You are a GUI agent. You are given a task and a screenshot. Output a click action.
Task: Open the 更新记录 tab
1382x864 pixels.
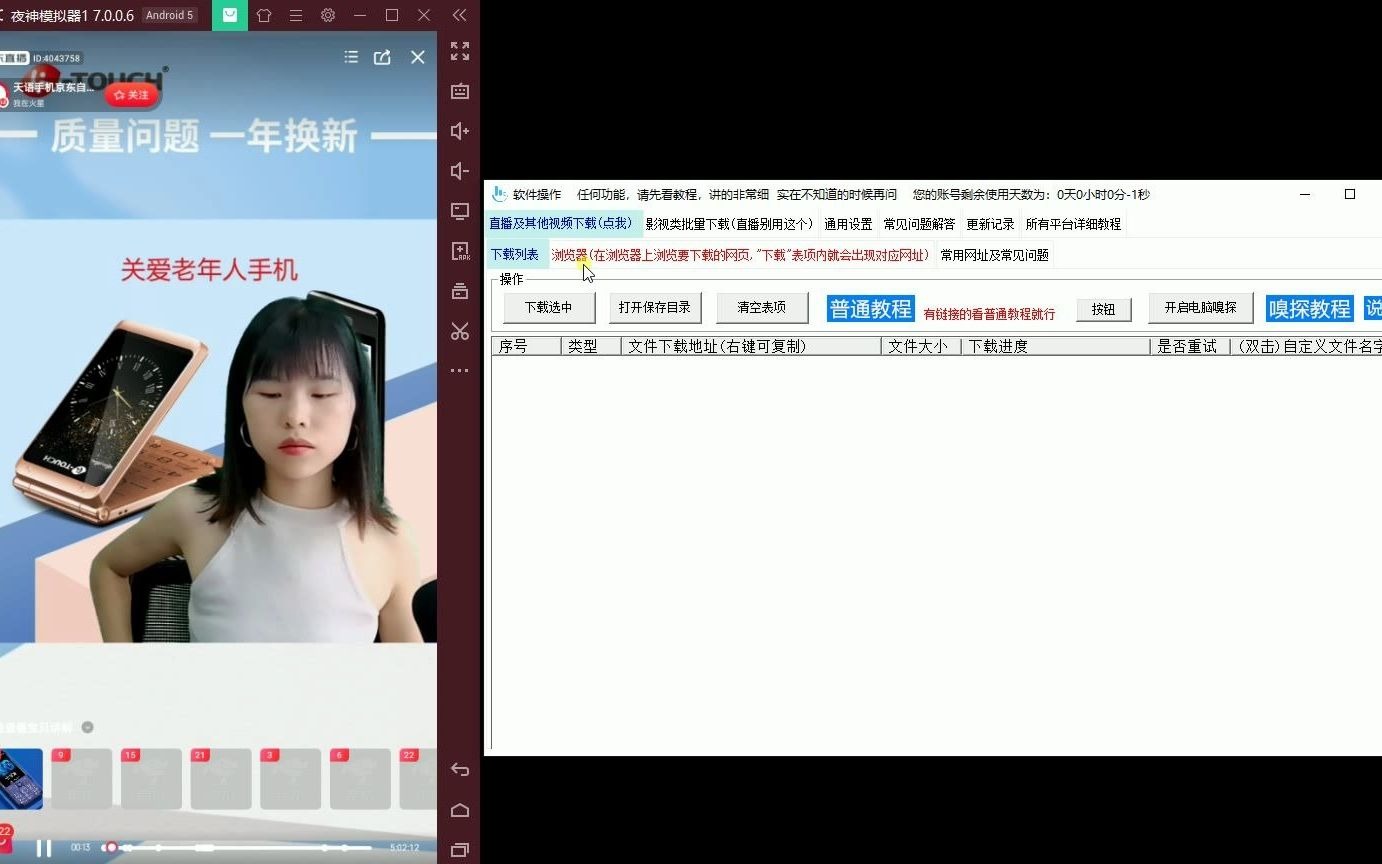tap(990, 224)
